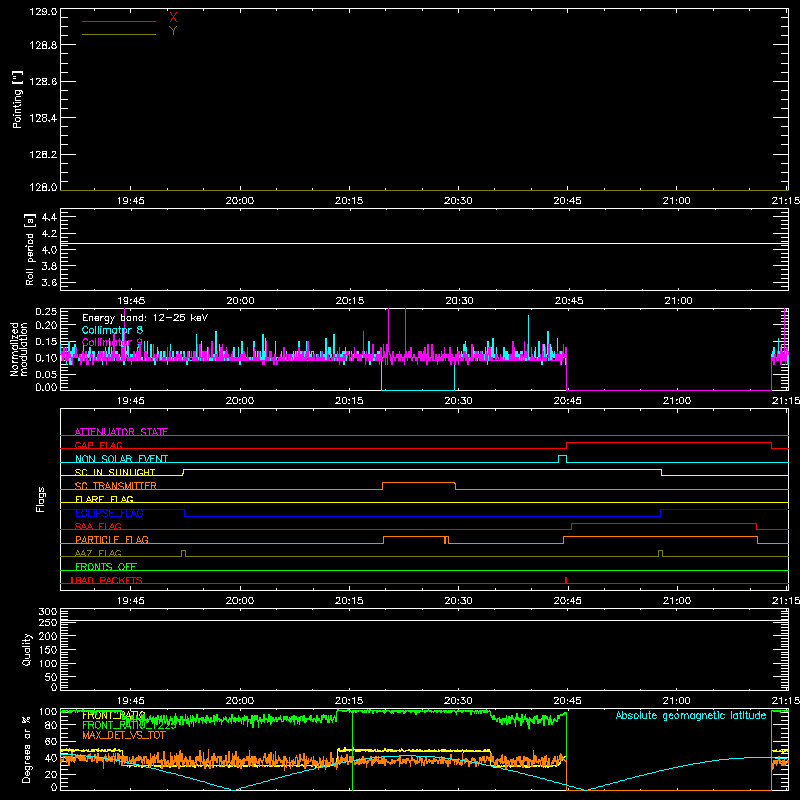800x800 pixels.
Task: Click the red X legend label
Action: [x=173, y=18]
